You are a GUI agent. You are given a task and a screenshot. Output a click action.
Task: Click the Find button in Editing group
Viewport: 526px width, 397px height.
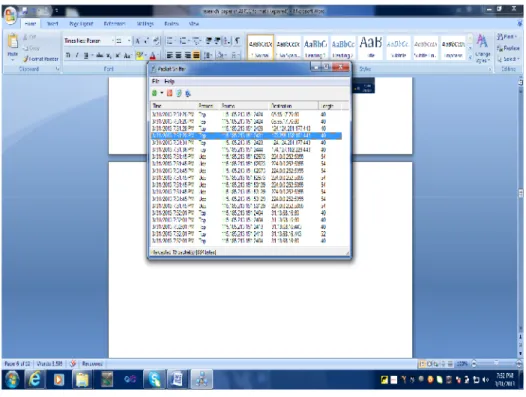(x=507, y=37)
